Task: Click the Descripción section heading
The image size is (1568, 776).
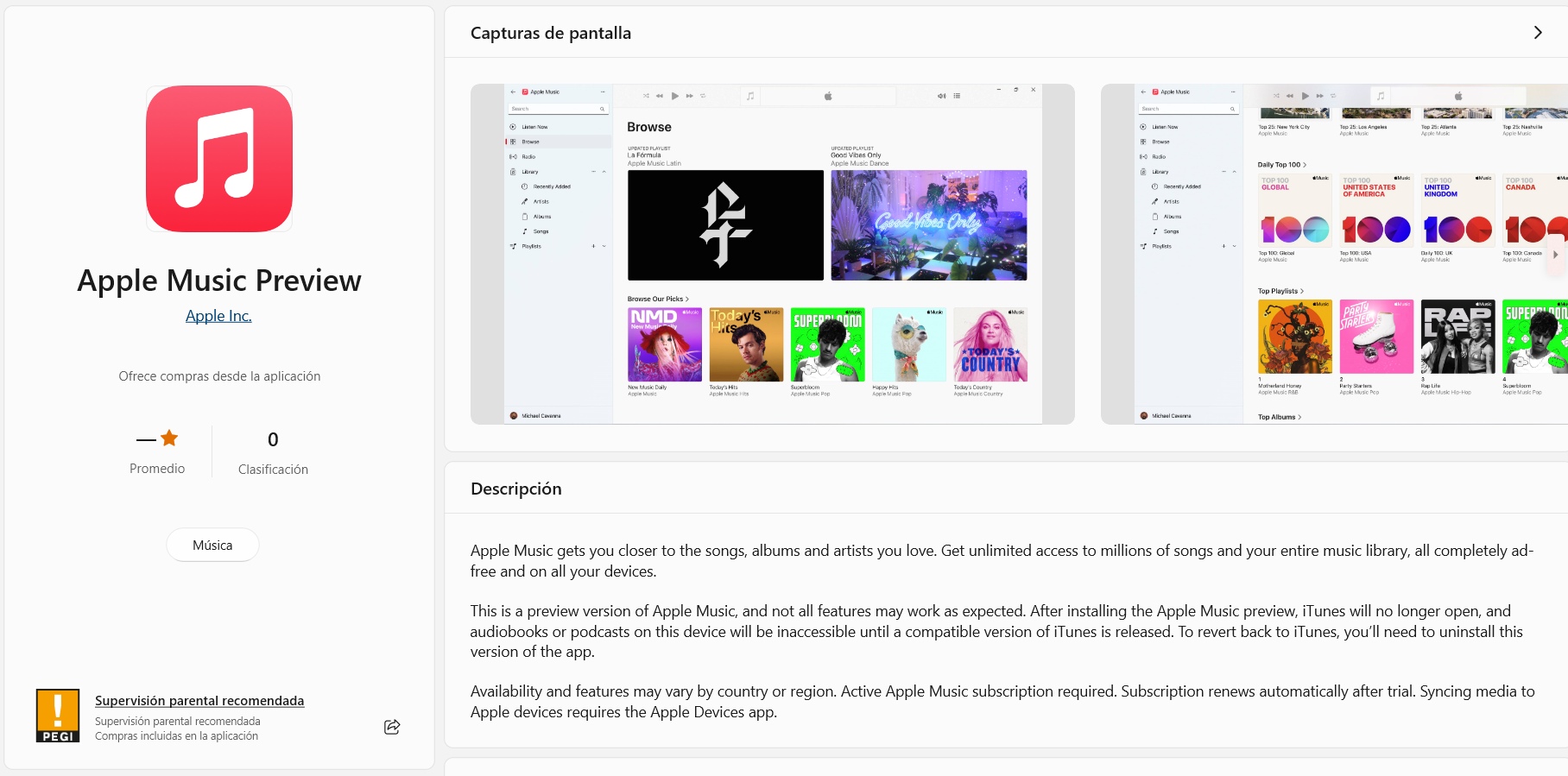Action: (516, 489)
